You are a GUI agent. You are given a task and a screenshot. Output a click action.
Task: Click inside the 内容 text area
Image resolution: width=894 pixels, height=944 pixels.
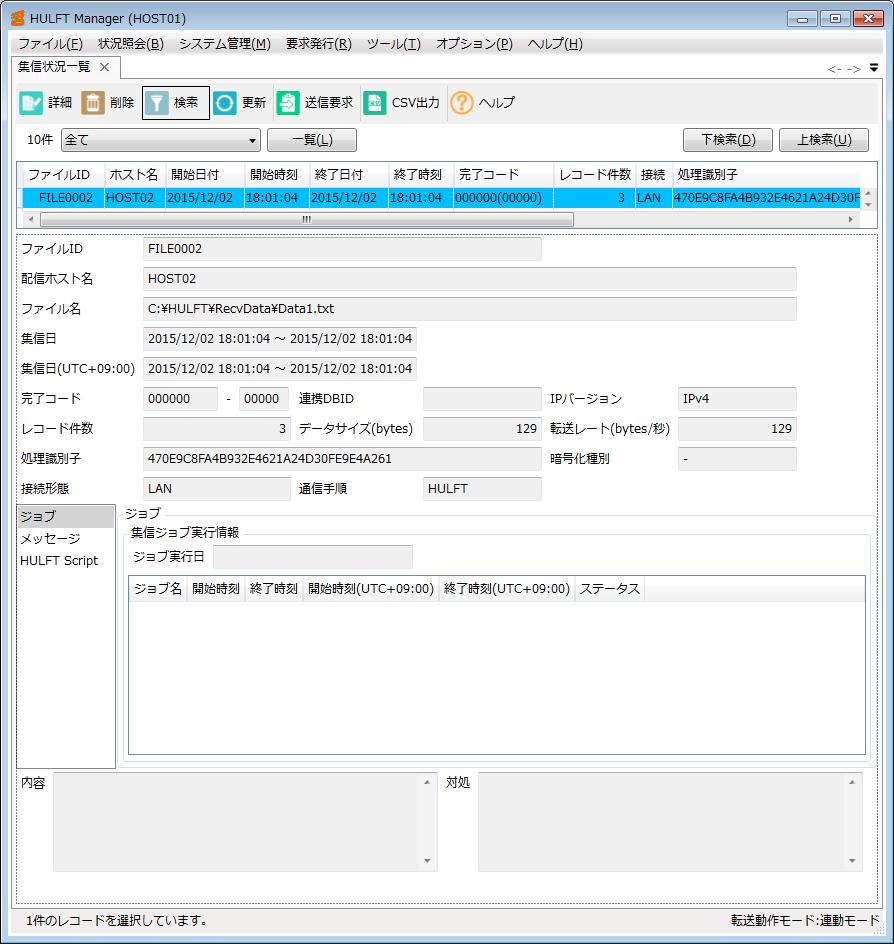pos(238,822)
